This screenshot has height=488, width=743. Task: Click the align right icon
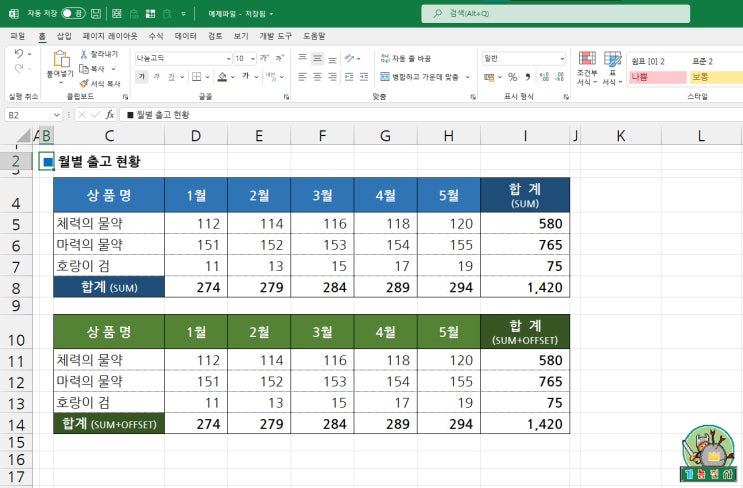[x=333, y=76]
